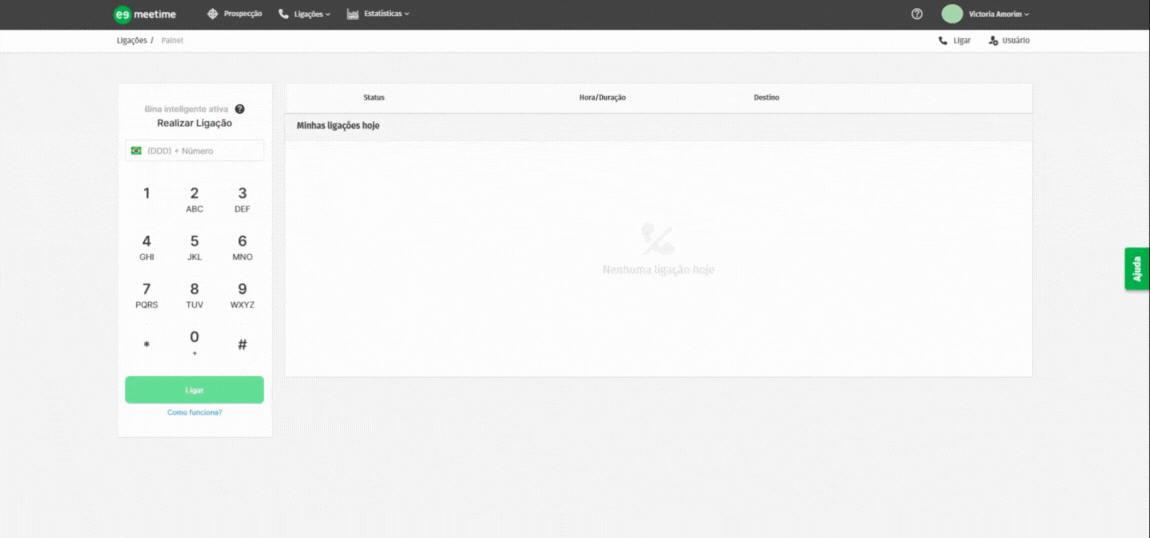
Task: Dial digit 0 on keypad
Action: point(194,343)
